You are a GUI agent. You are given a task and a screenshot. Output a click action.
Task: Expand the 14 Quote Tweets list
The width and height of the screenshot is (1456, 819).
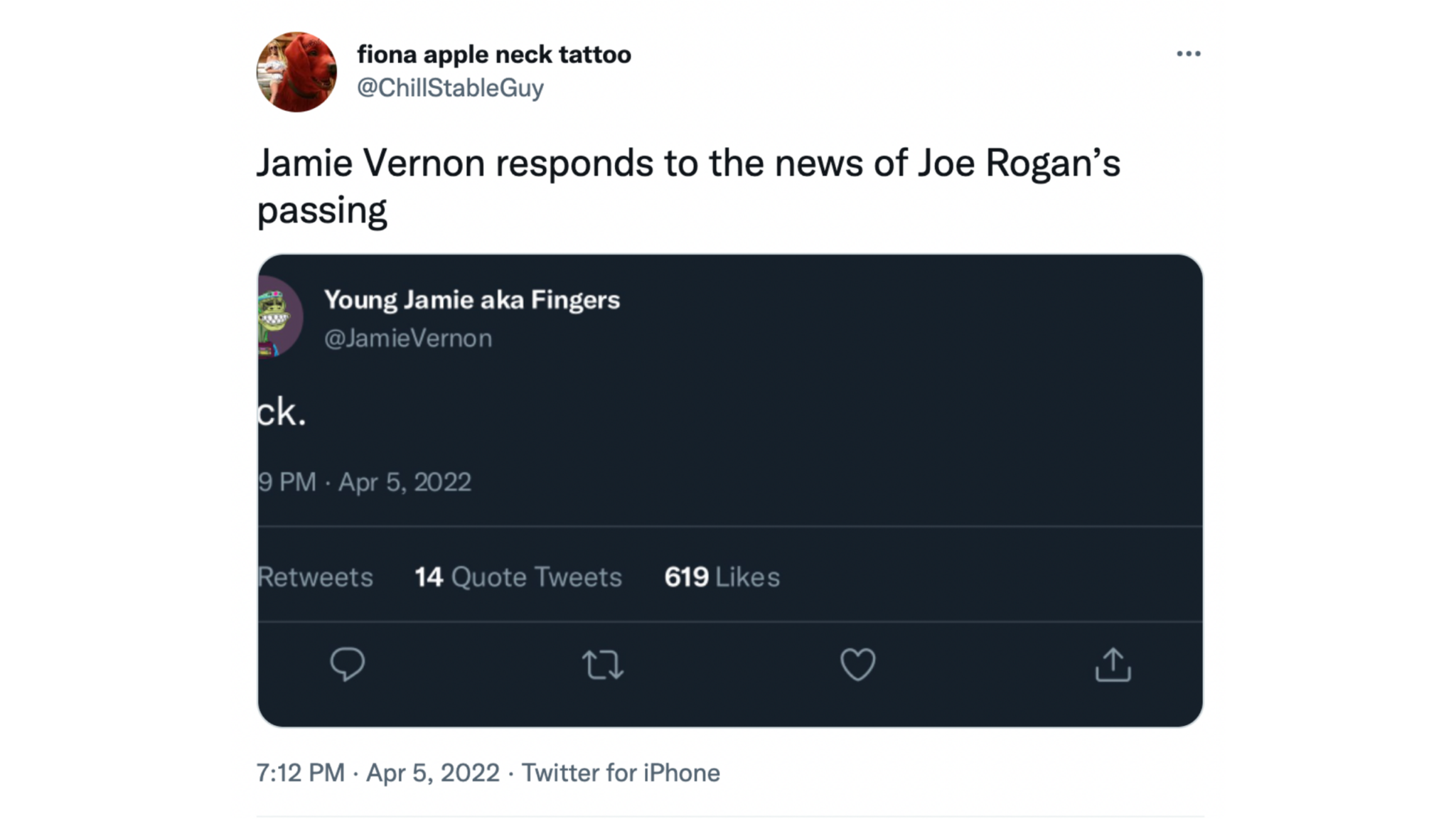coord(518,577)
